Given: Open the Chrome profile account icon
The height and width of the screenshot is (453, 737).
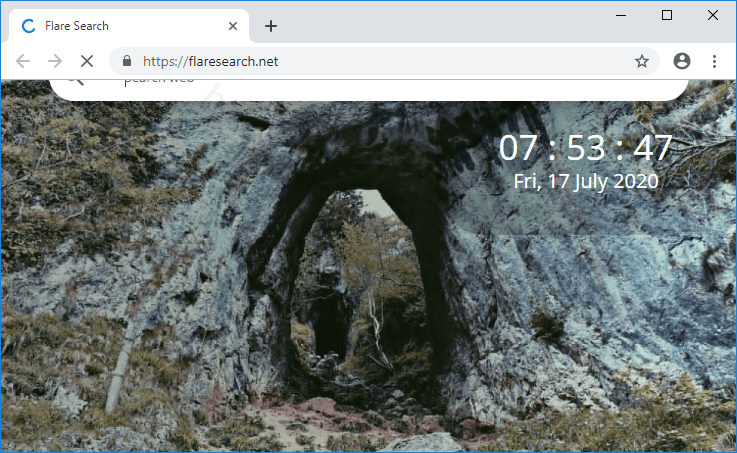Looking at the screenshot, I should click(682, 61).
